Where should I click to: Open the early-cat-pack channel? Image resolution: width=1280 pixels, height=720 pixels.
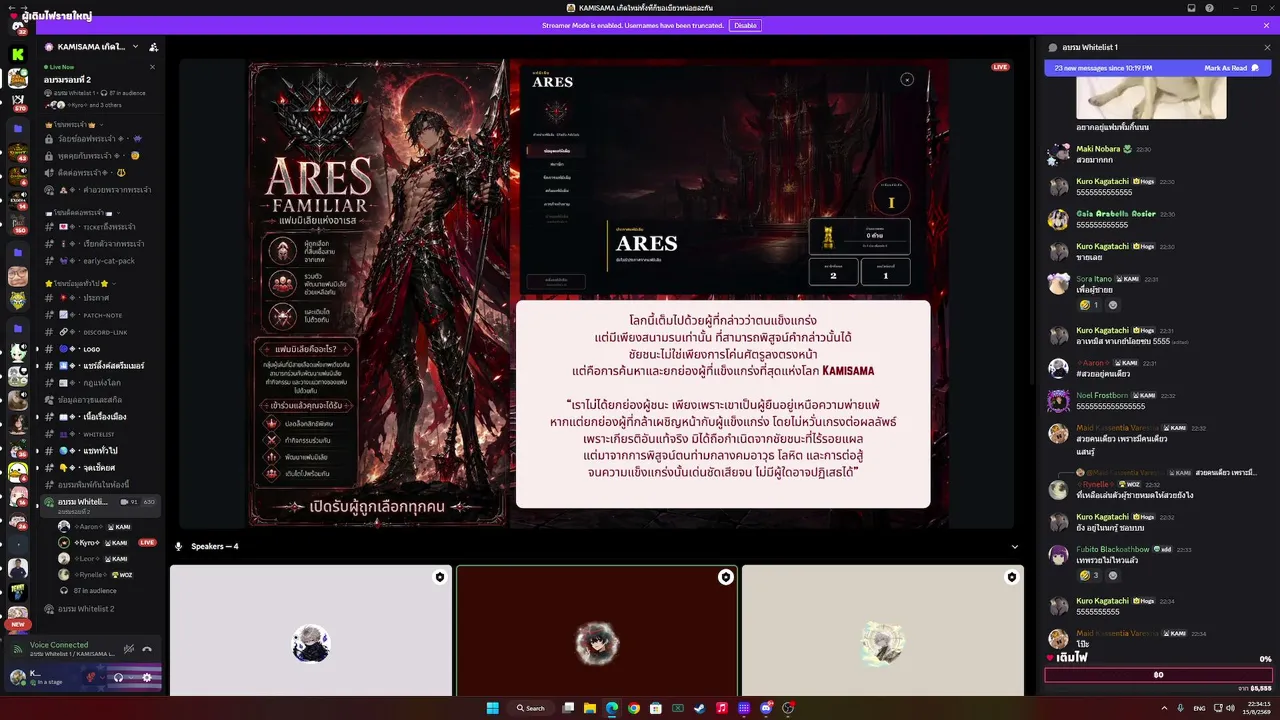[x=98, y=261]
